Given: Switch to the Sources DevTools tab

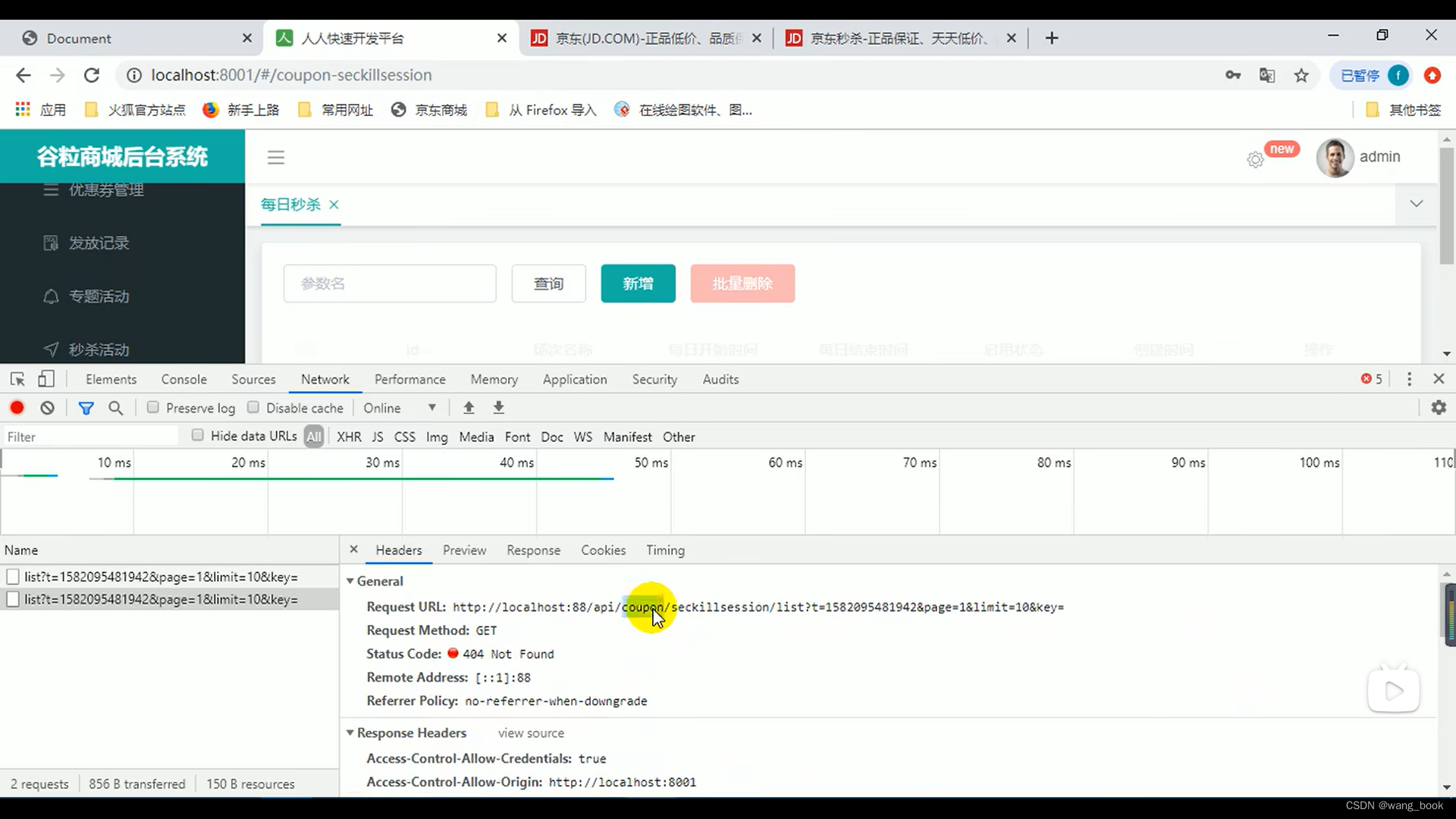Looking at the screenshot, I should tap(253, 379).
